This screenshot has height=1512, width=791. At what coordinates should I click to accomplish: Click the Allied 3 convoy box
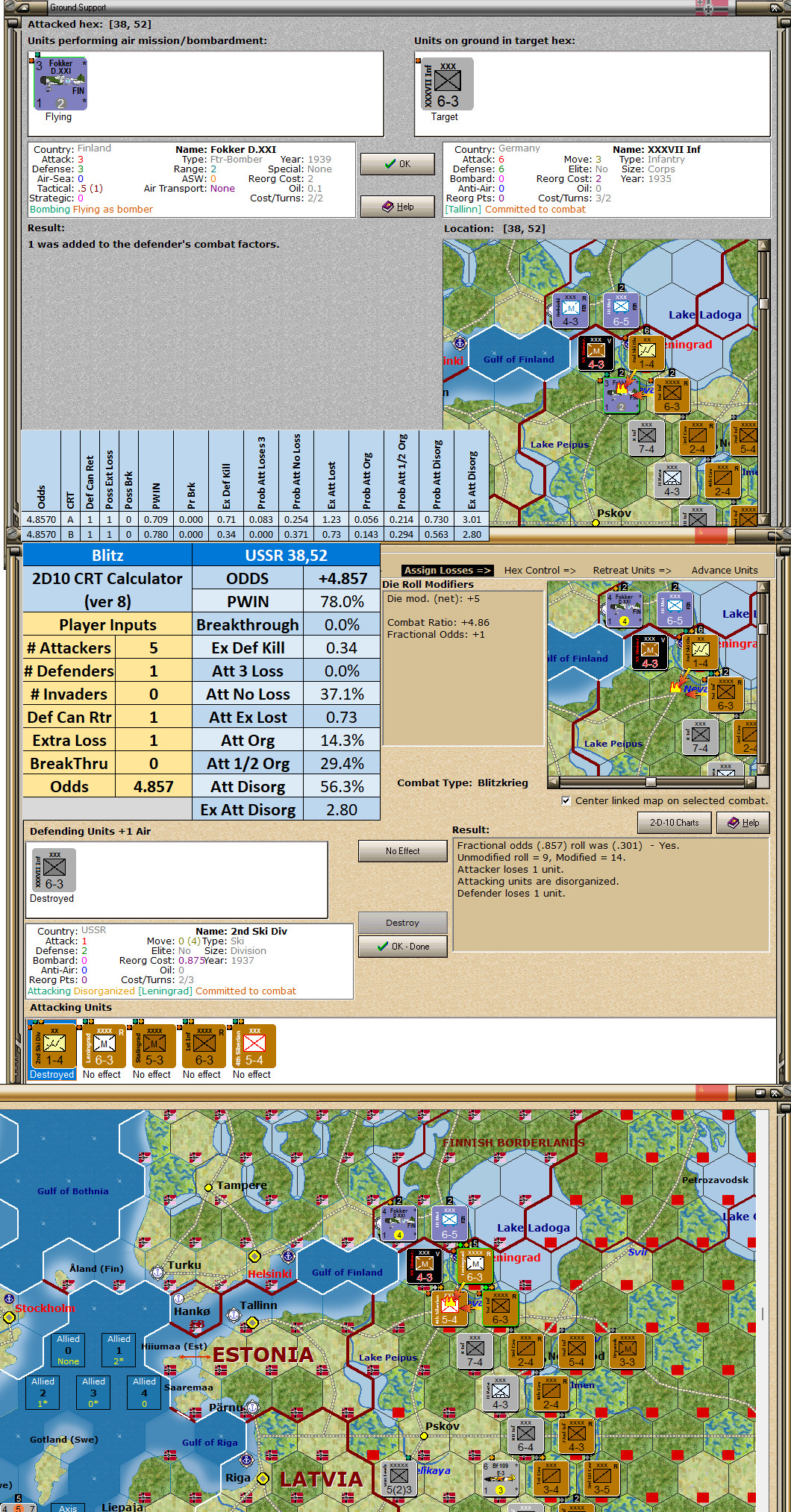[93, 1392]
